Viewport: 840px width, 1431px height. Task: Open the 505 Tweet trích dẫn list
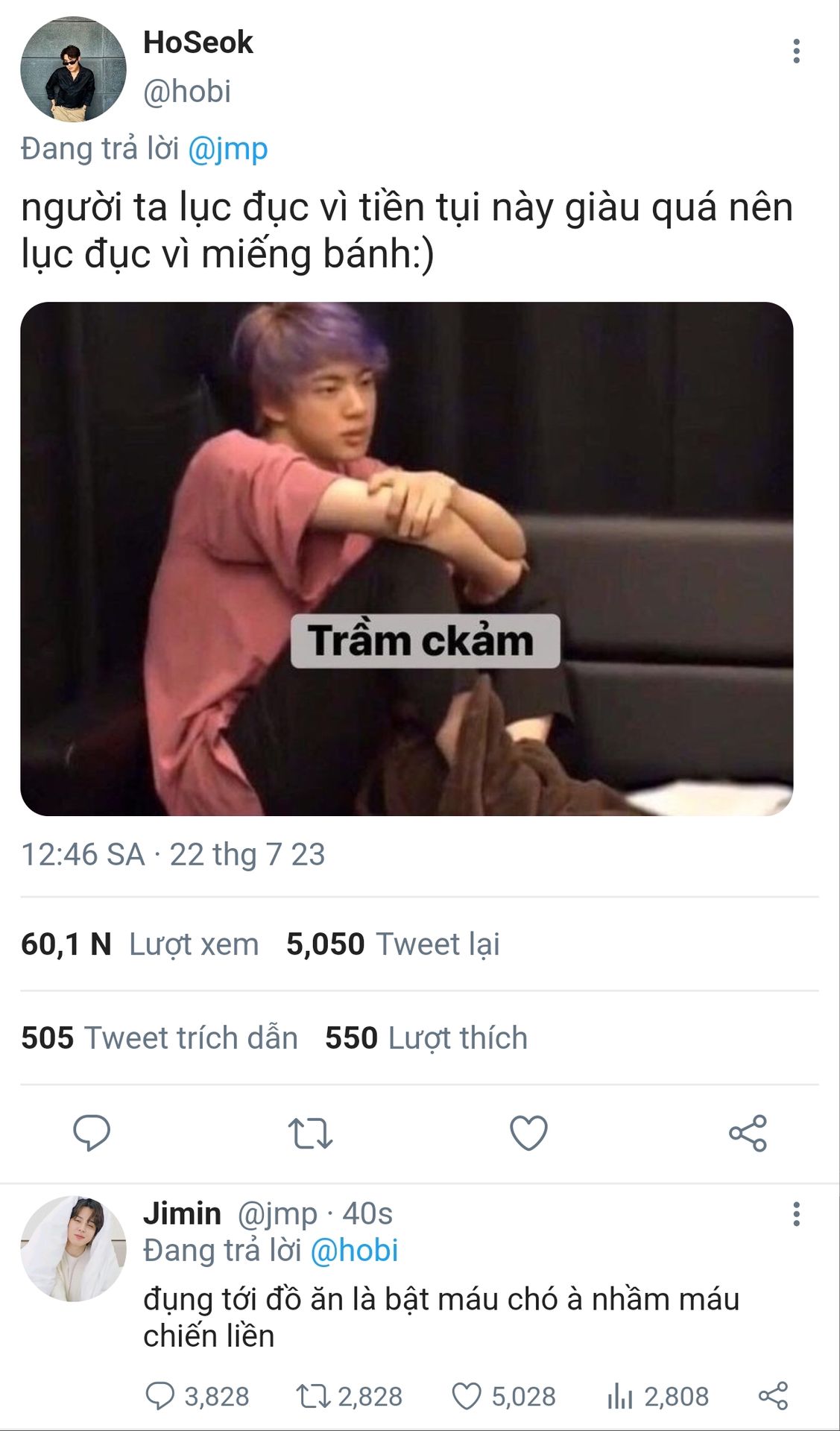click(160, 1037)
